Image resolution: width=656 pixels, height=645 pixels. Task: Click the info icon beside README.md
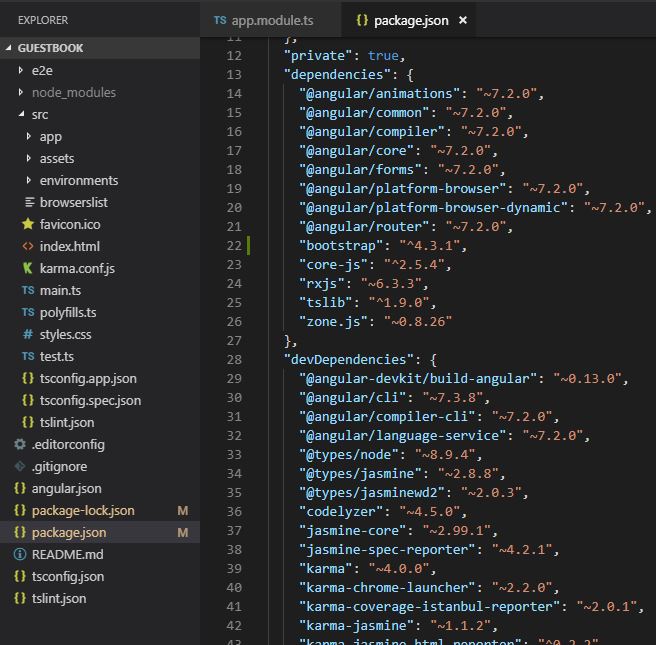click(x=20, y=554)
